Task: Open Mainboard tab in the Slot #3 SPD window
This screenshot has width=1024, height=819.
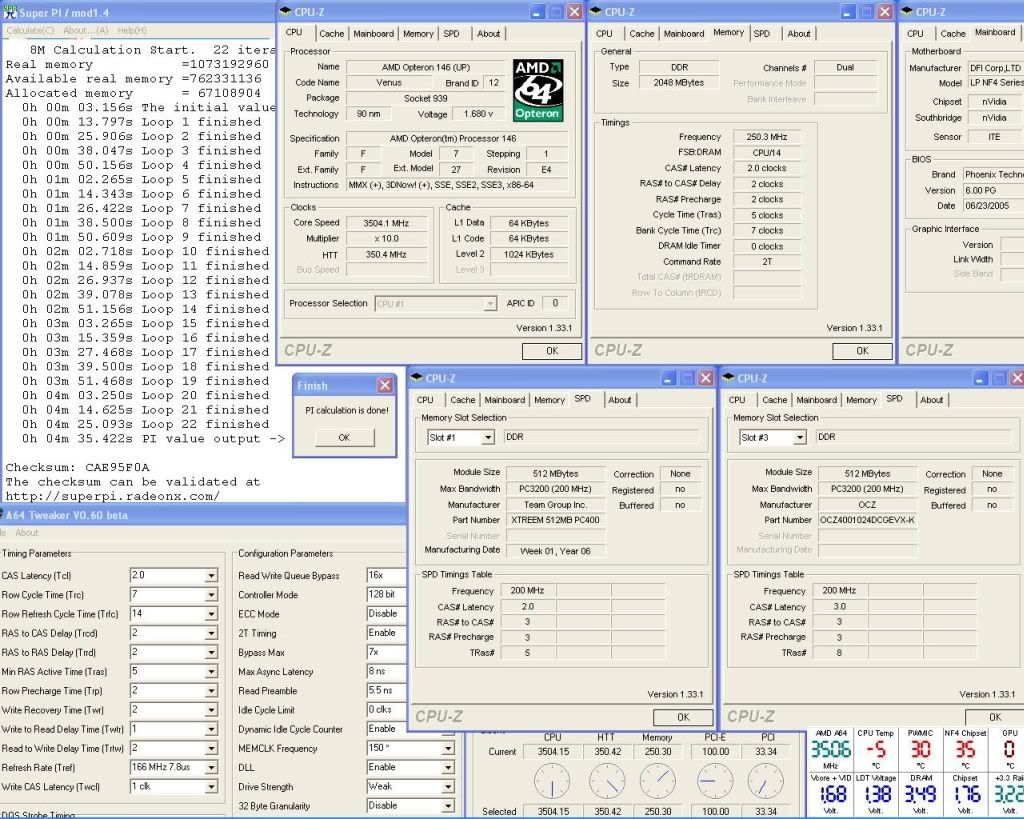Action: (816, 400)
